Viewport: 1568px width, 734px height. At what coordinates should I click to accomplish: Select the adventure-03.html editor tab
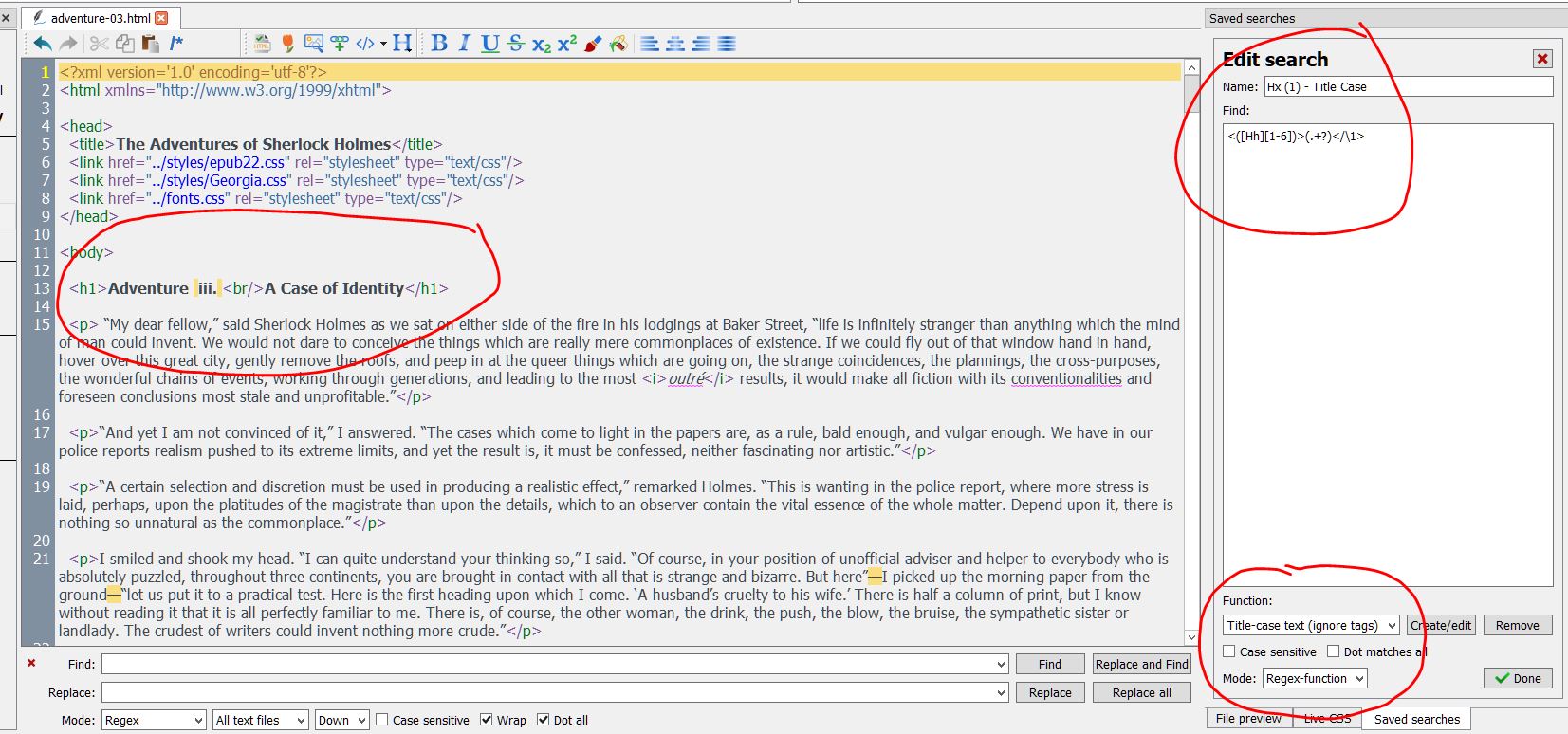point(101,18)
